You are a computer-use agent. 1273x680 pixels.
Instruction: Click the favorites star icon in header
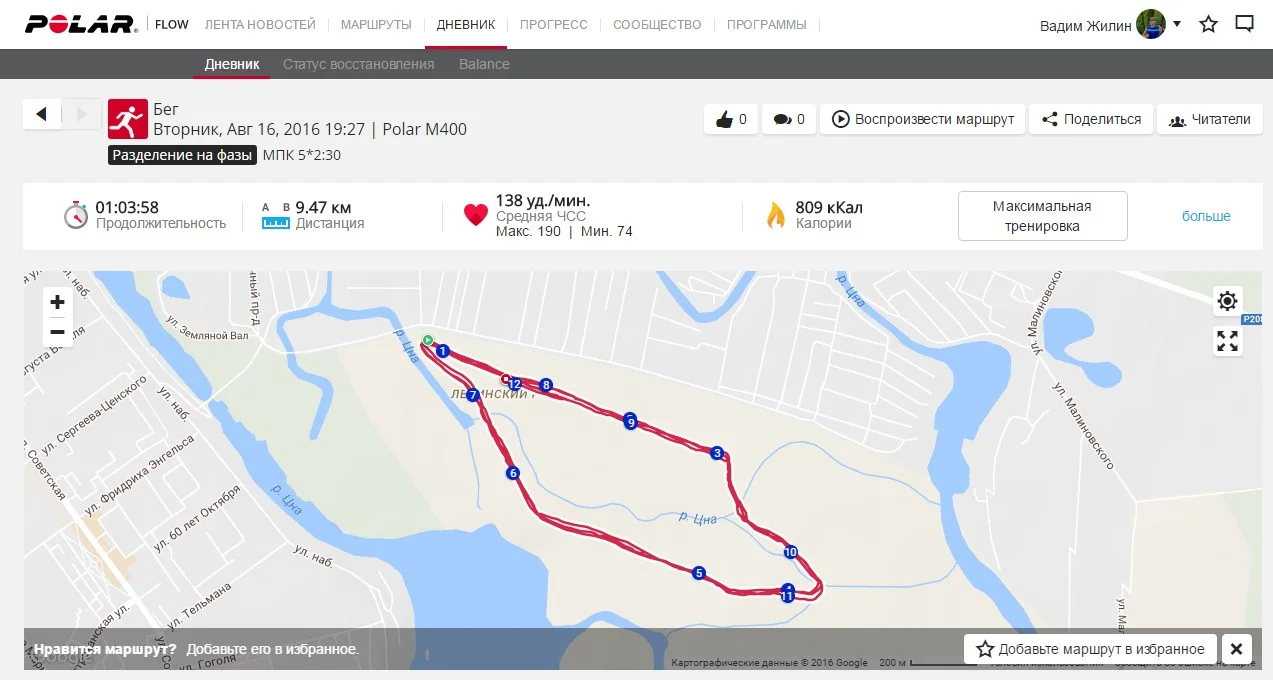click(1208, 24)
